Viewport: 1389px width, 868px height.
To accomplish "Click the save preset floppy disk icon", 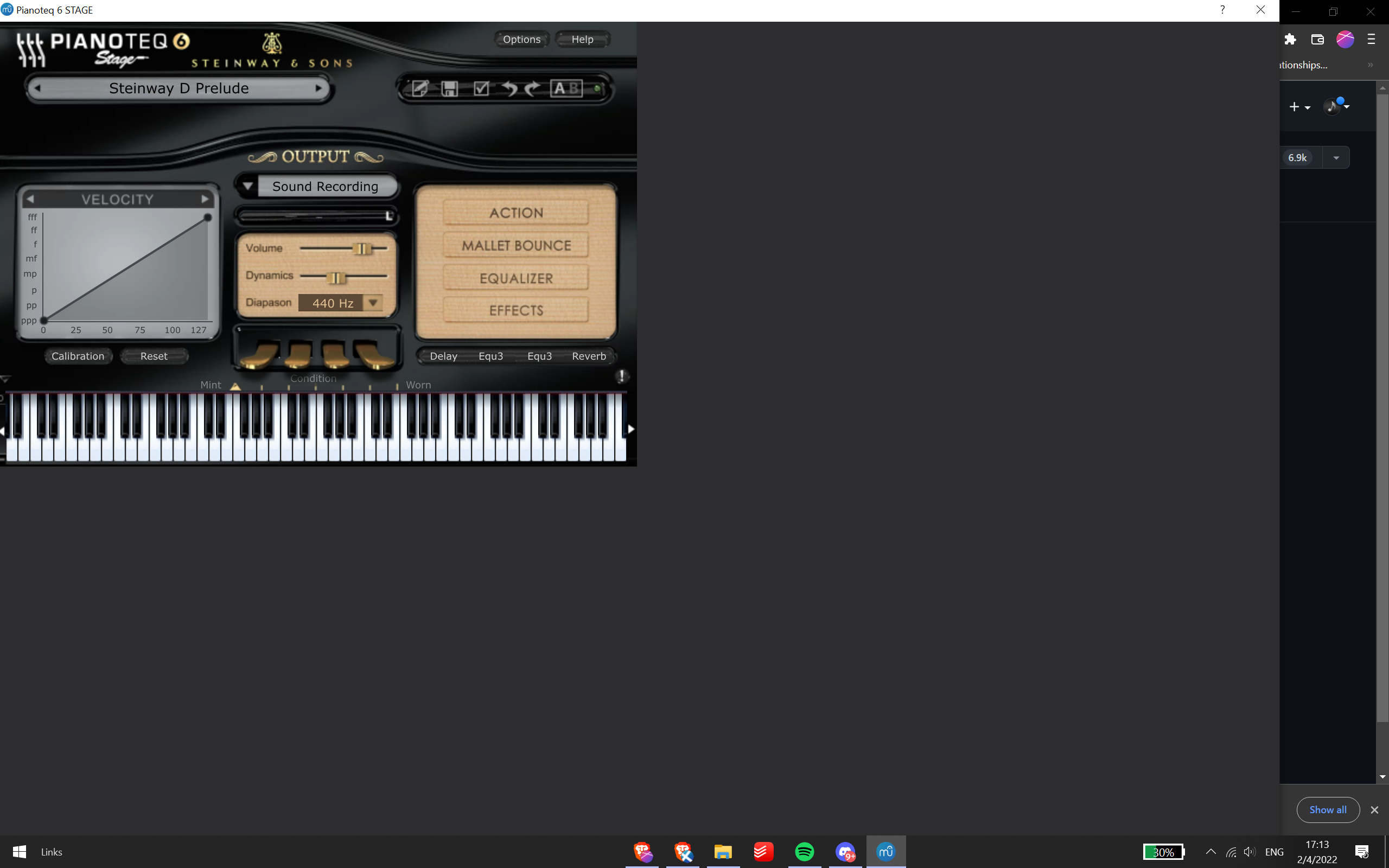I will pyautogui.click(x=450, y=88).
